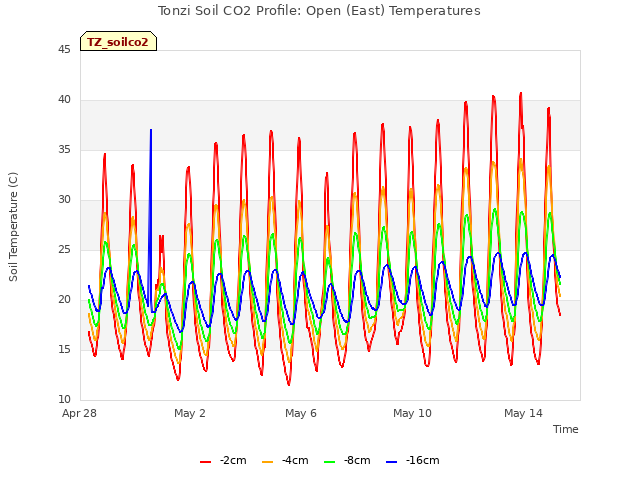The width and height of the screenshot is (640, 480).
Task: Click the 10 y-axis tick label
Action: coord(64,400)
